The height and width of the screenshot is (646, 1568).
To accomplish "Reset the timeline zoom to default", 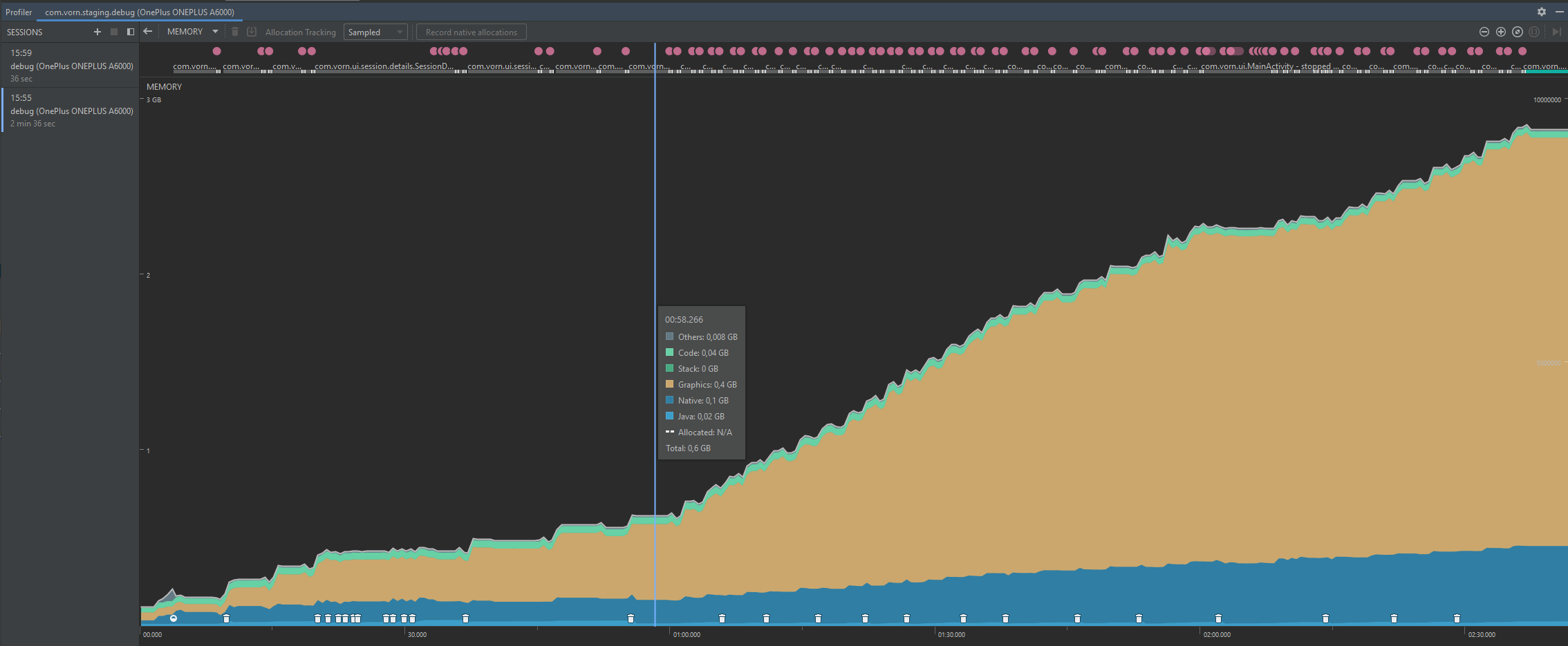I will [x=1518, y=32].
